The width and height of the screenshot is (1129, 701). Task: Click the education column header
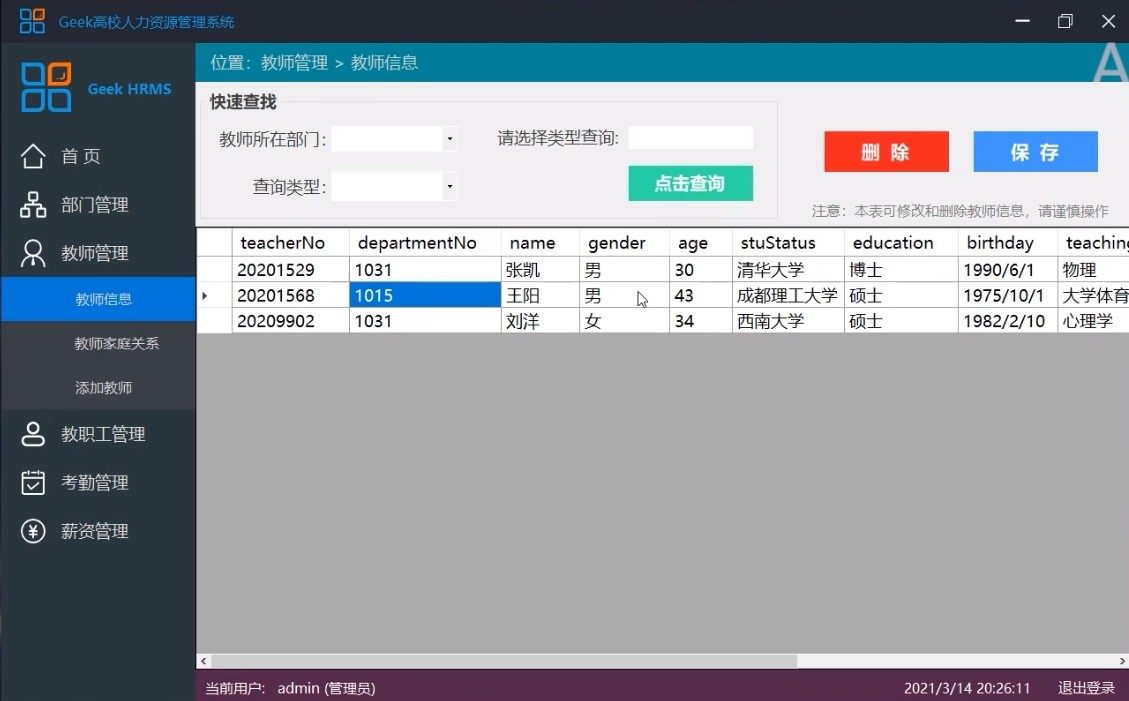tap(901, 243)
